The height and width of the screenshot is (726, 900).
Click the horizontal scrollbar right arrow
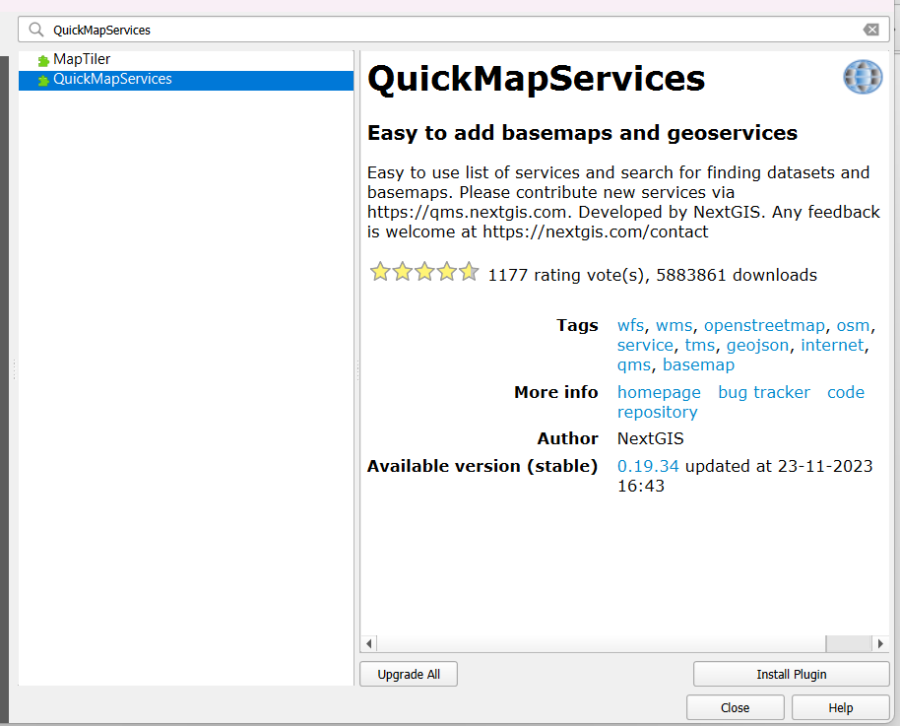[x=880, y=644]
